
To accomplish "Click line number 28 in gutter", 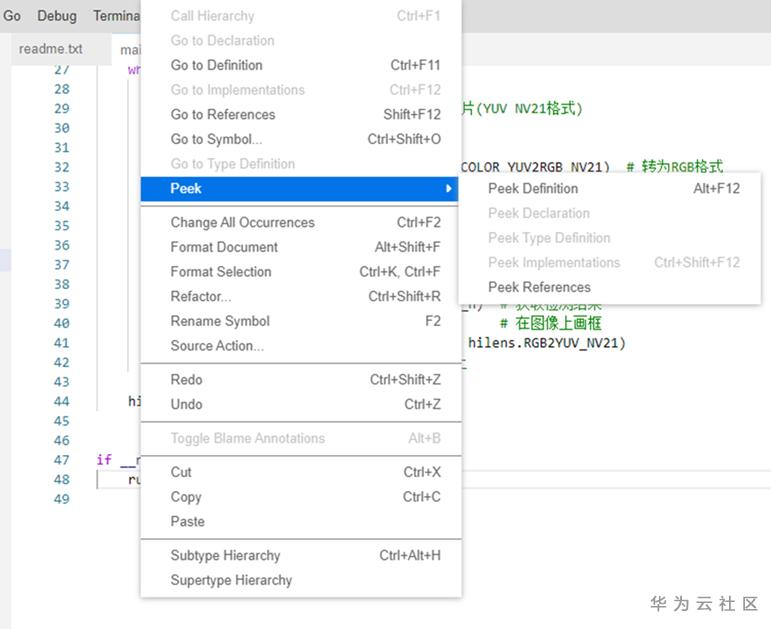I will [62, 89].
